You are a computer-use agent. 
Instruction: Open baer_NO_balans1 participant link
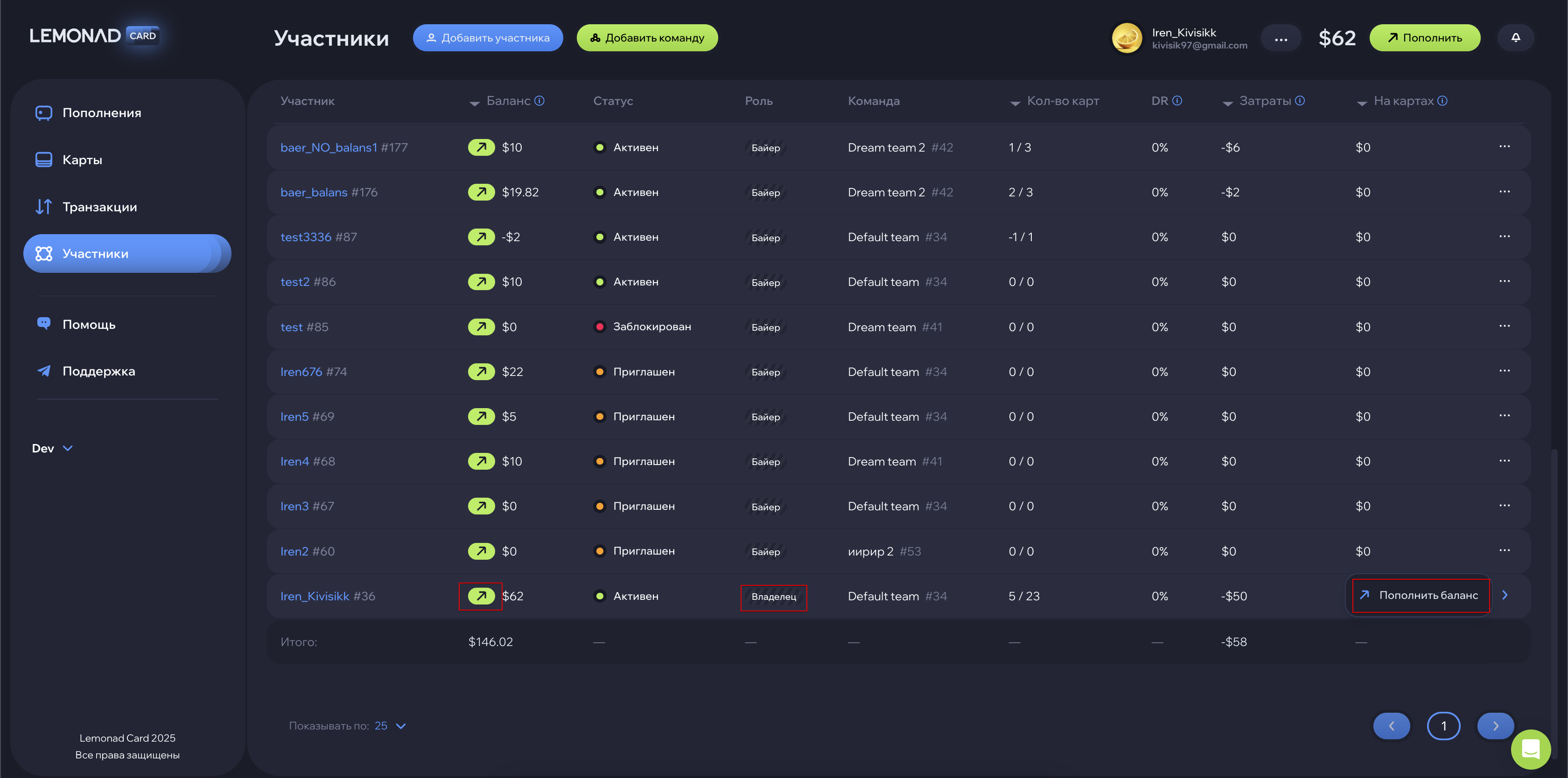coord(329,148)
